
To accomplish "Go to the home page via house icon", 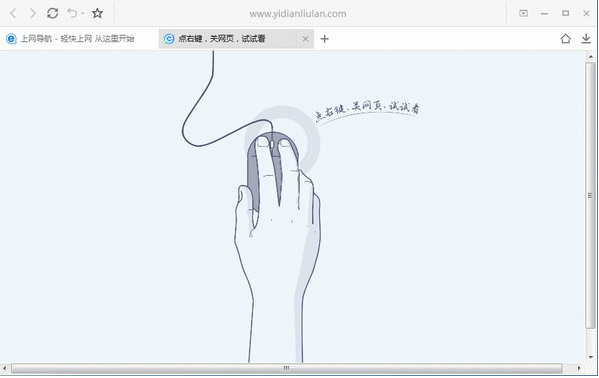I will coord(566,39).
